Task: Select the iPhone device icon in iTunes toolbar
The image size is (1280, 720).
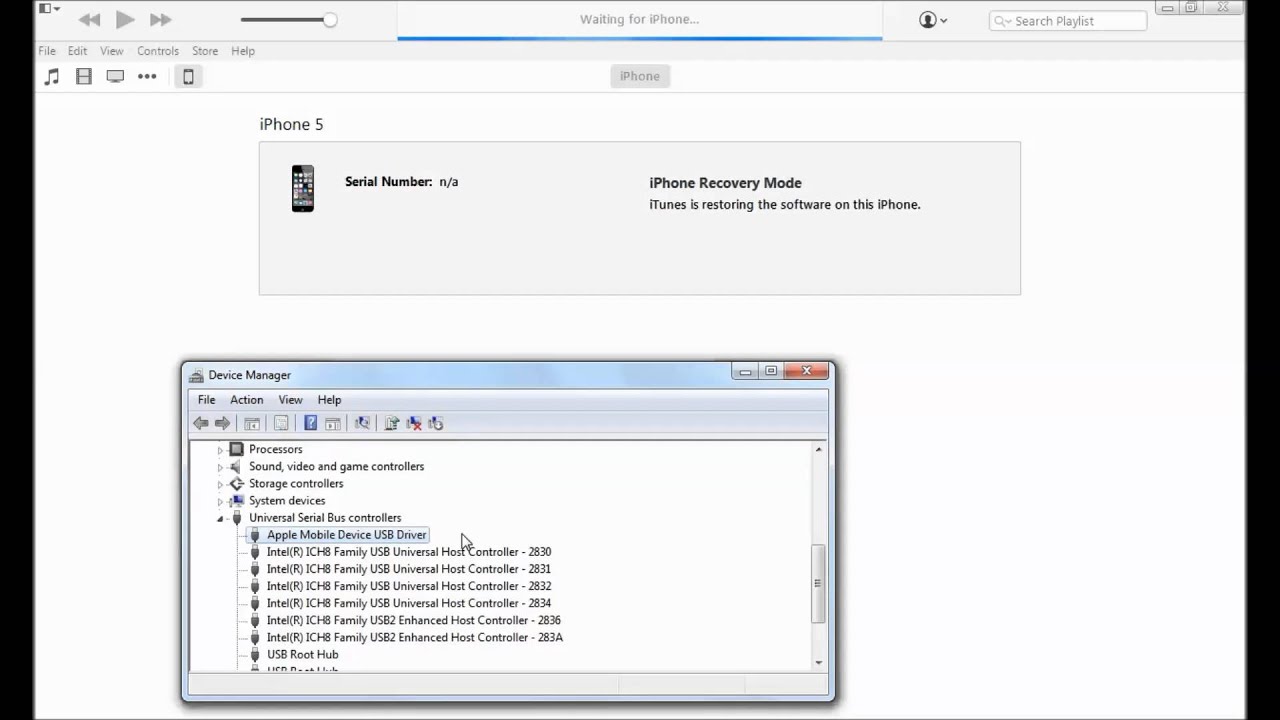Action: [x=187, y=76]
